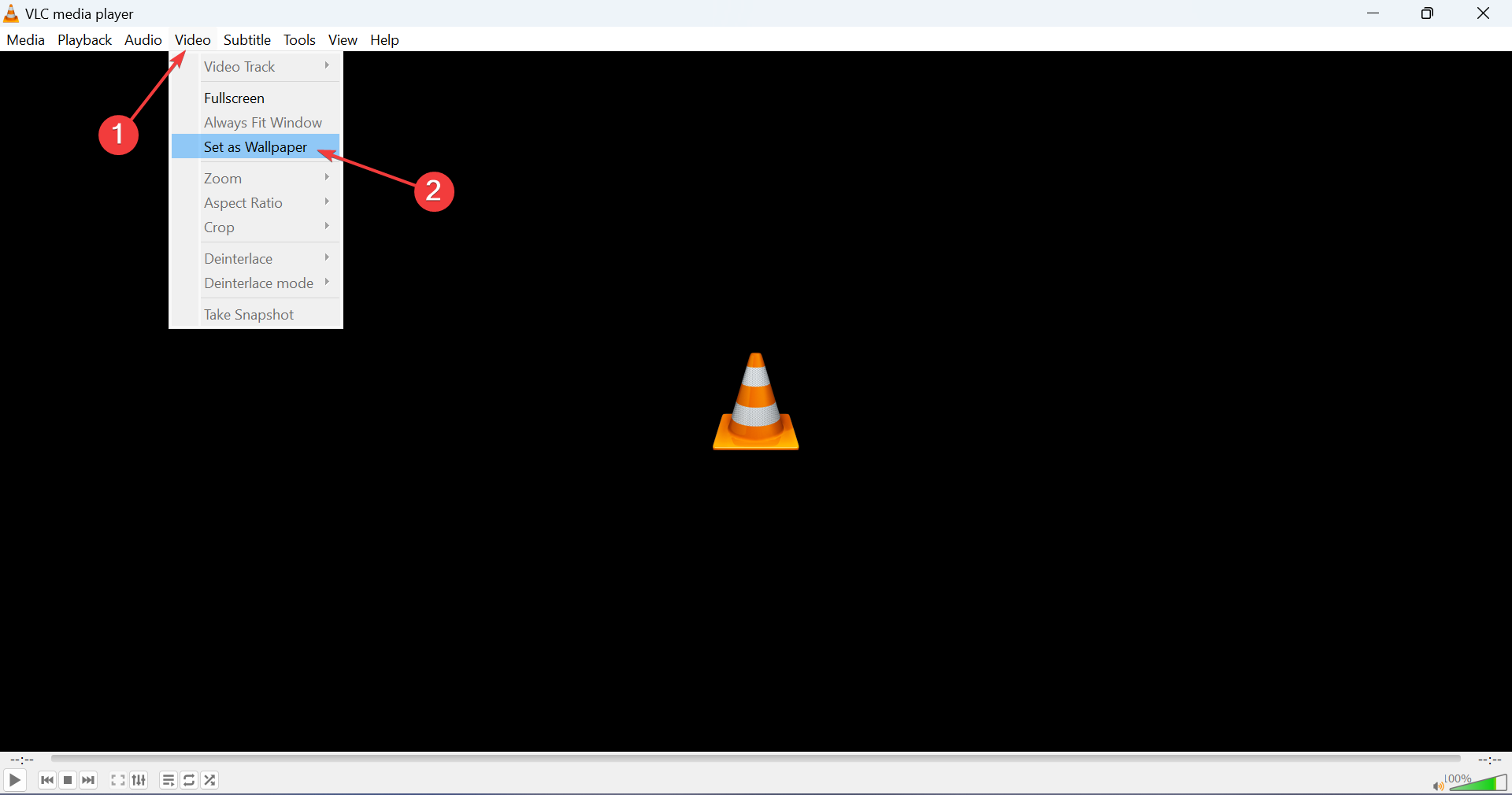The width and height of the screenshot is (1512, 795).
Task: Click the Play button
Action: 14,780
